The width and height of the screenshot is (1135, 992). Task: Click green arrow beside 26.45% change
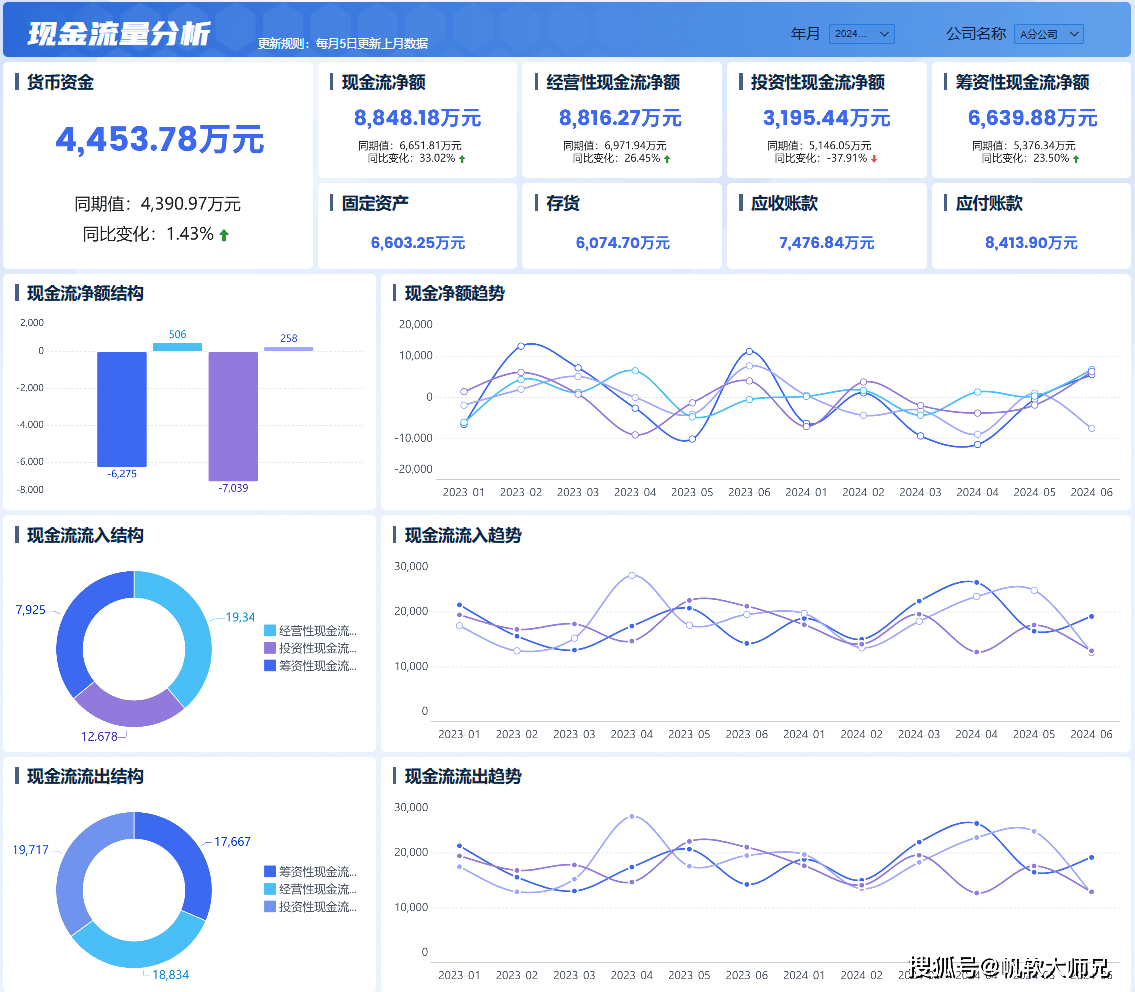tap(667, 158)
